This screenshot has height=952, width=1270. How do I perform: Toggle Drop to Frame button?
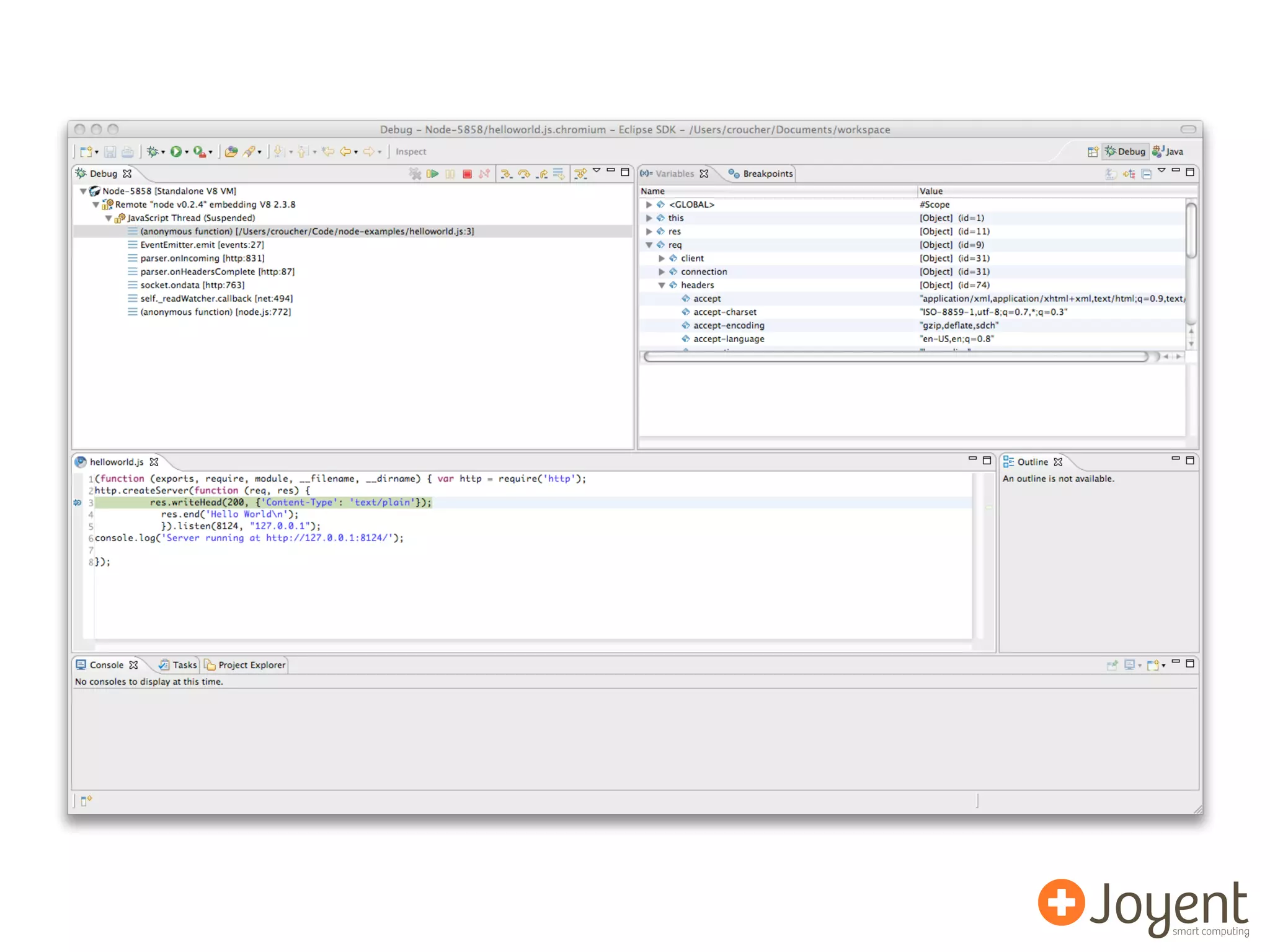click(559, 174)
